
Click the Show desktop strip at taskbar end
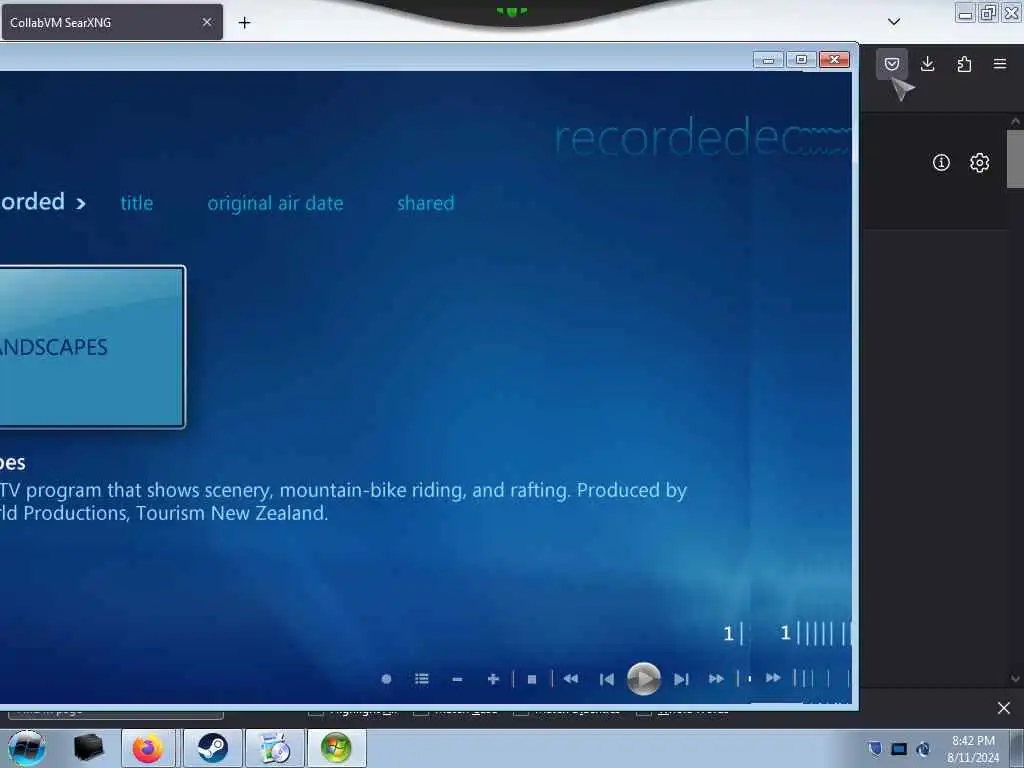point(1017,748)
